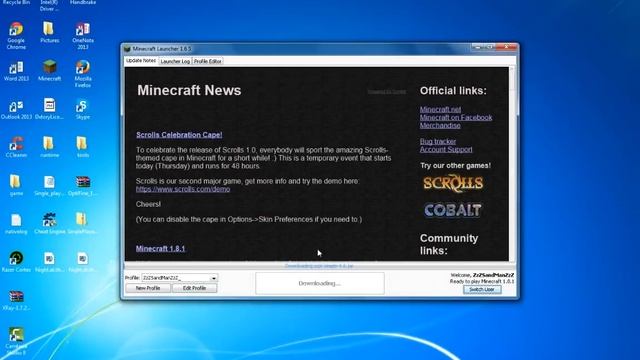The image size is (640, 360).
Task: Click the Downloading play button
Action: [320, 283]
